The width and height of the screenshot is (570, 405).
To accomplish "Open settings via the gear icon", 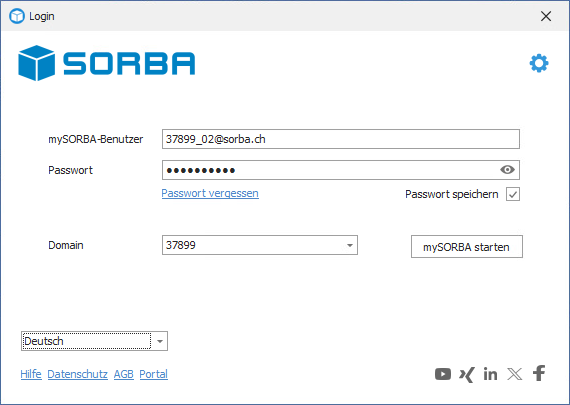I will click(x=539, y=63).
